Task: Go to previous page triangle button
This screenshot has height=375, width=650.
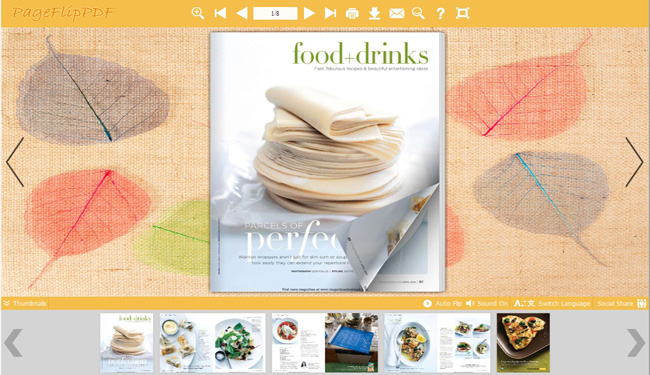Action: point(242,13)
